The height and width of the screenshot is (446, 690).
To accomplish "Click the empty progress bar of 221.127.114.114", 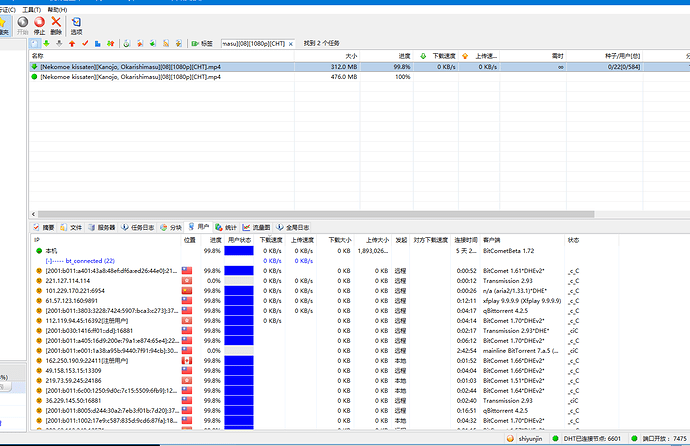I will click(x=239, y=281).
